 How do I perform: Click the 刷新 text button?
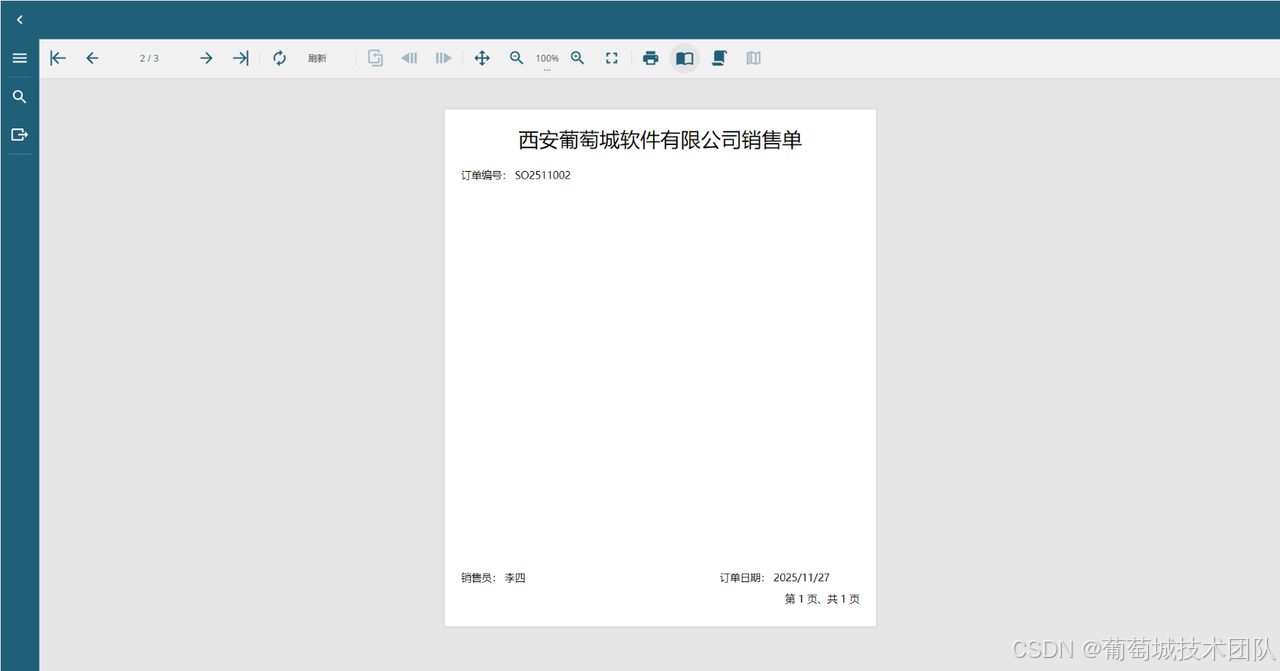317,58
